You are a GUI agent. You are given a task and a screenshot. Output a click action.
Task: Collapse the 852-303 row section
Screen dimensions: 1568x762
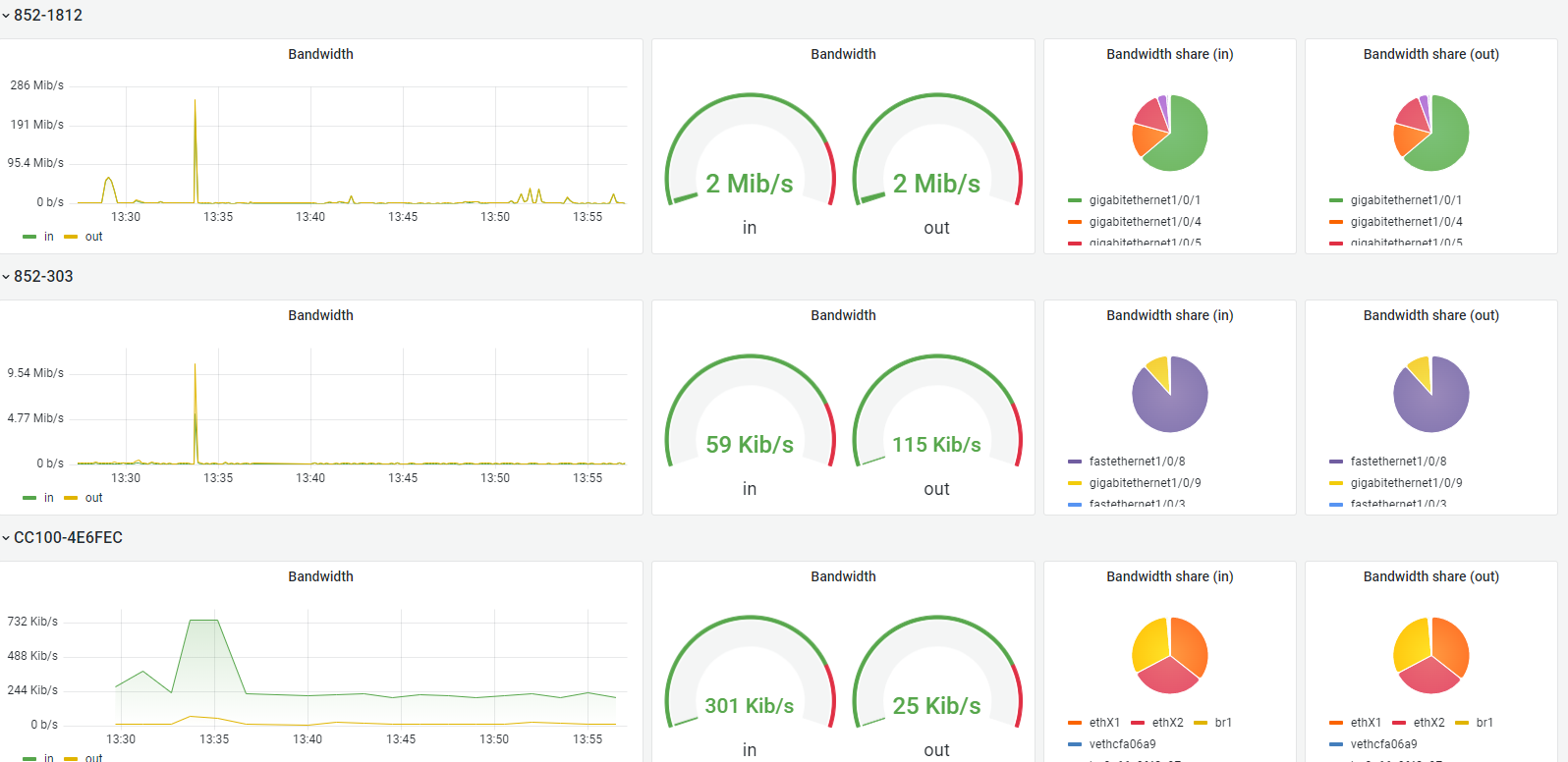pos(37,277)
